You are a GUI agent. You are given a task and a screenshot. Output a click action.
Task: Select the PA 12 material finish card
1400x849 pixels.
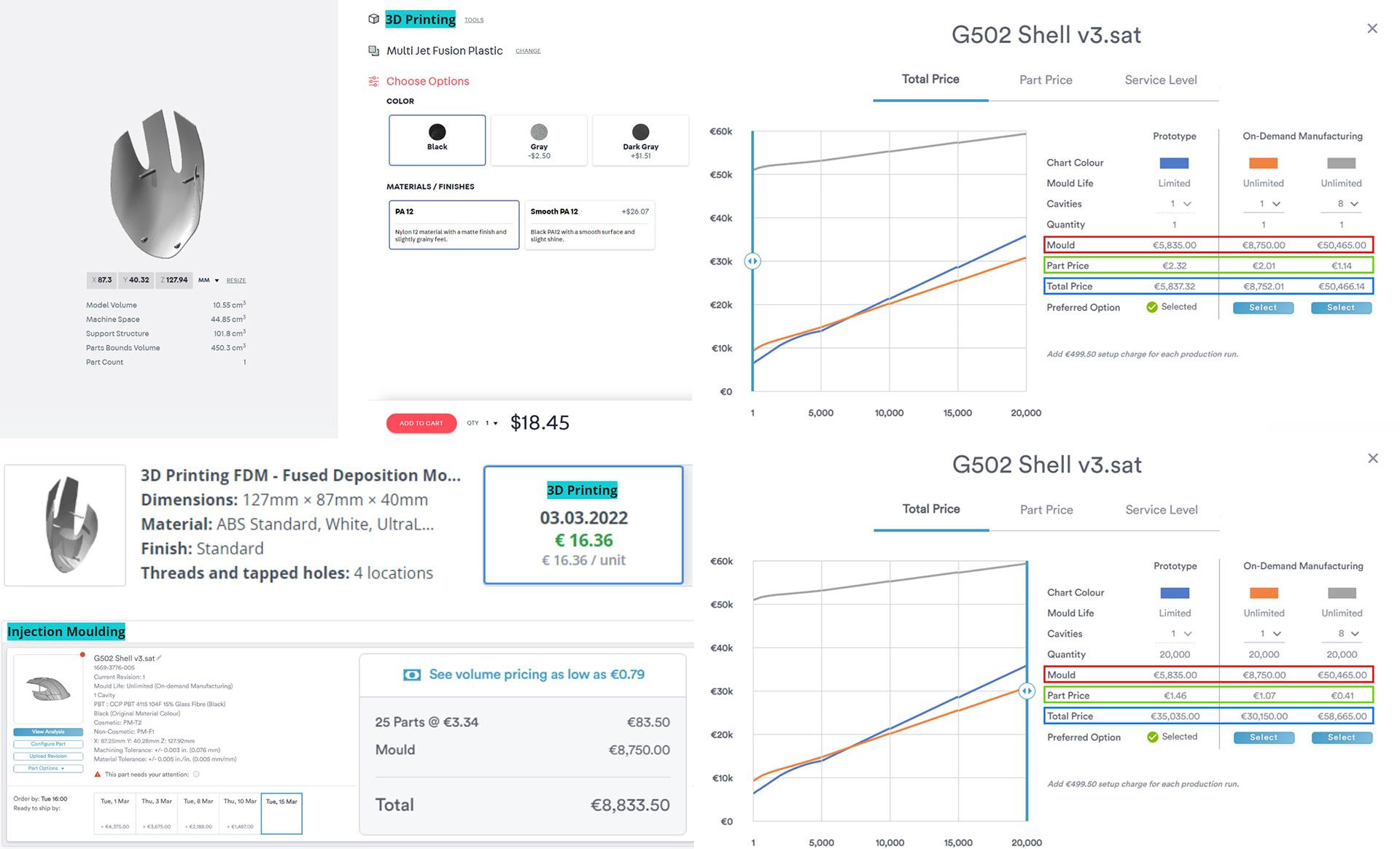[454, 225]
